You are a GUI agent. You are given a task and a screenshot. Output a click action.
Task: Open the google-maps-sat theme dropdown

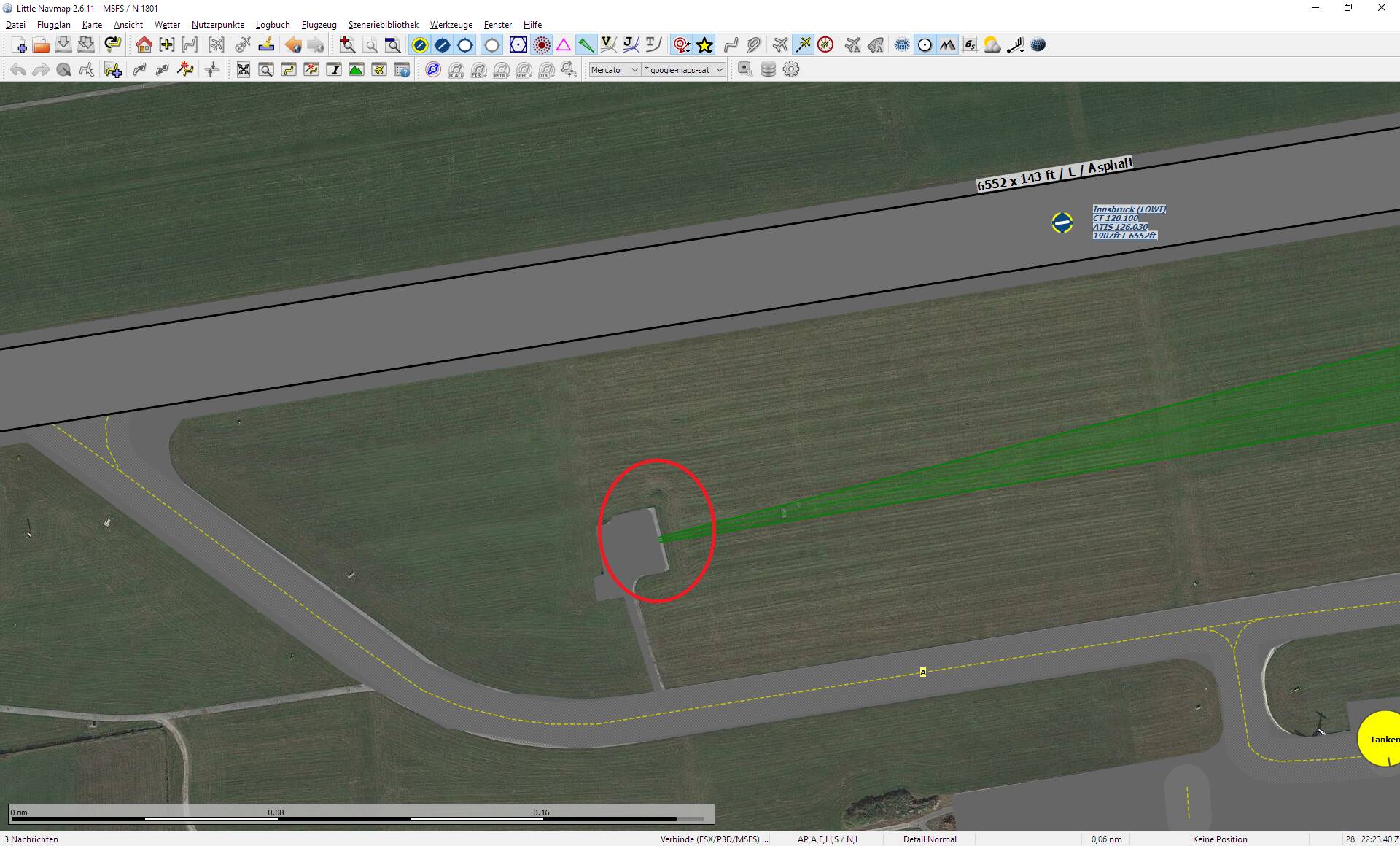coord(682,69)
